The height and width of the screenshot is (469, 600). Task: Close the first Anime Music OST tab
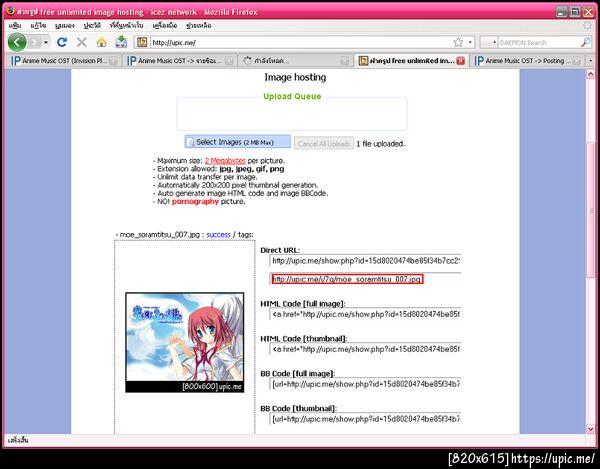(x=113, y=61)
